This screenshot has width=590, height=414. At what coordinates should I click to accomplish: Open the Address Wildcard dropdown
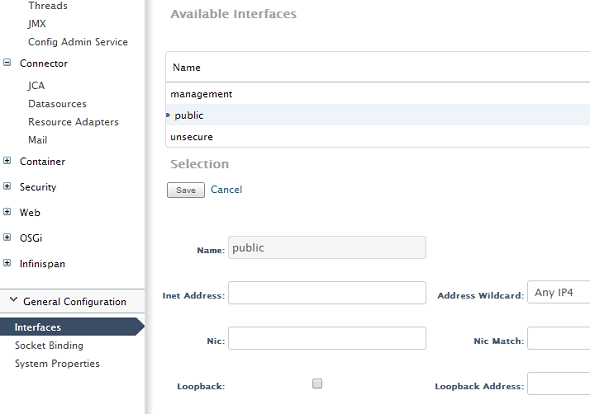pyautogui.click(x=559, y=292)
